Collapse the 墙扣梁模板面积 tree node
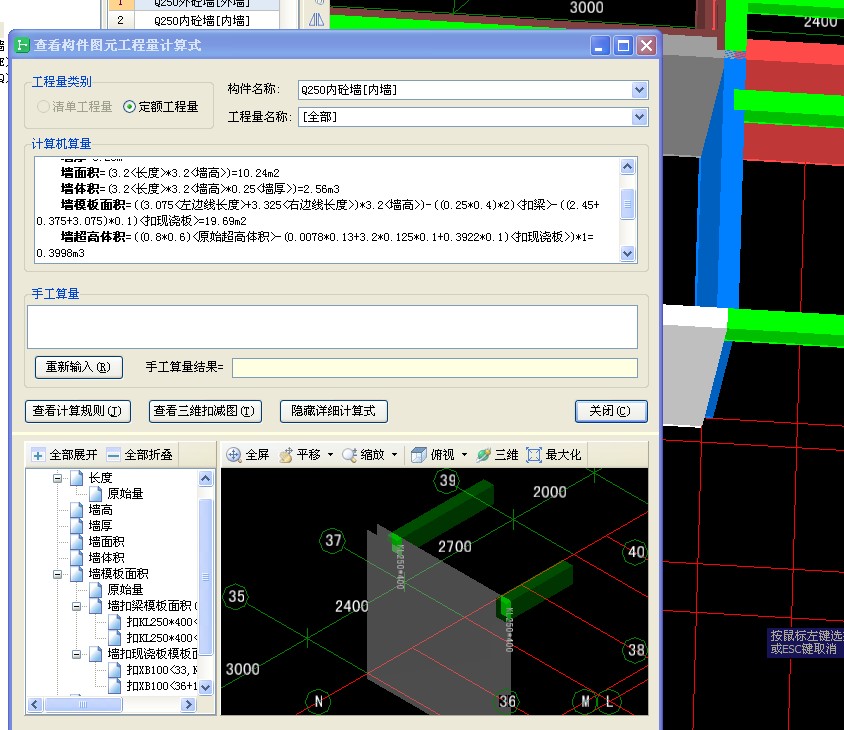Image resolution: width=844 pixels, height=730 pixels. point(76,606)
